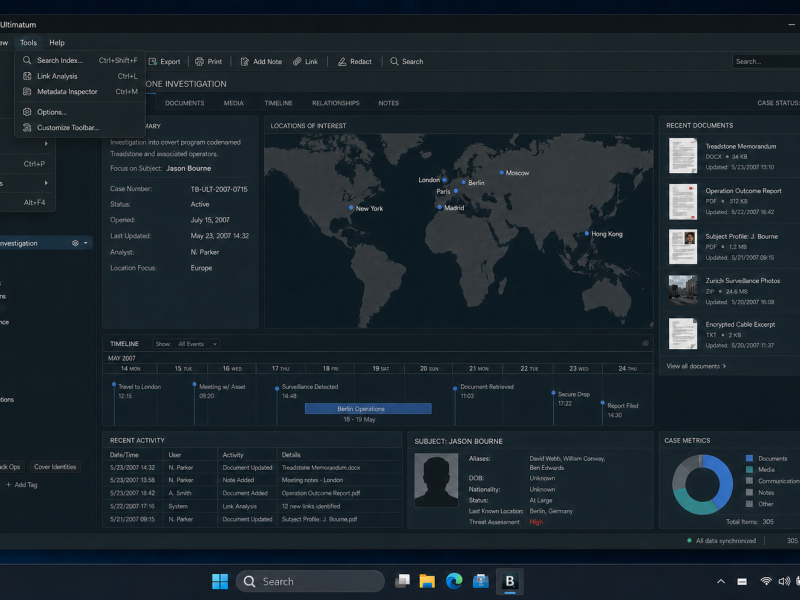Select Customize Toolbar... in the Tools menu
This screenshot has width=800, height=600.
80,128
